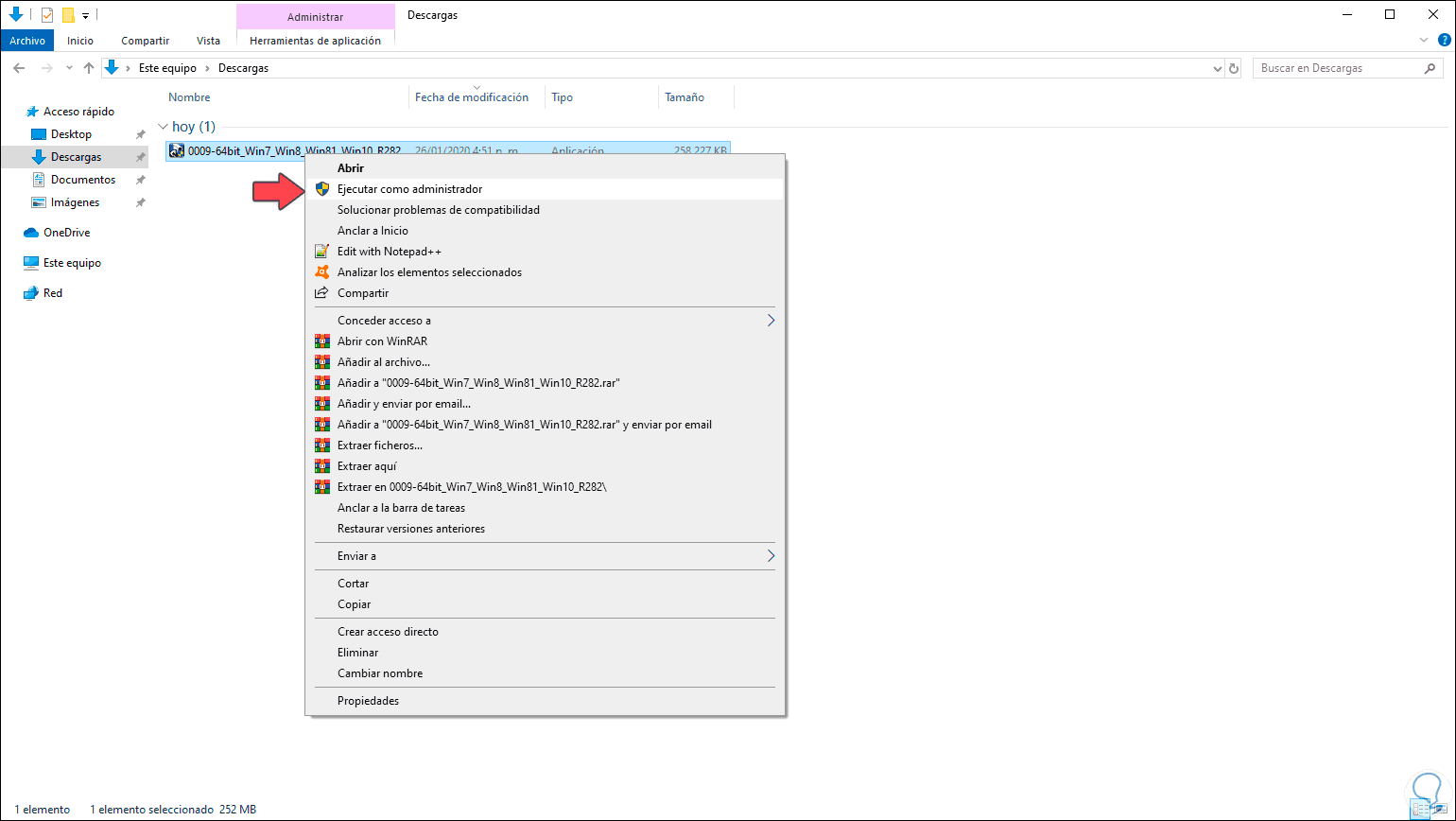This screenshot has height=821, width=1456.
Task: Click the new folder icon in title bar
Action: (x=68, y=15)
